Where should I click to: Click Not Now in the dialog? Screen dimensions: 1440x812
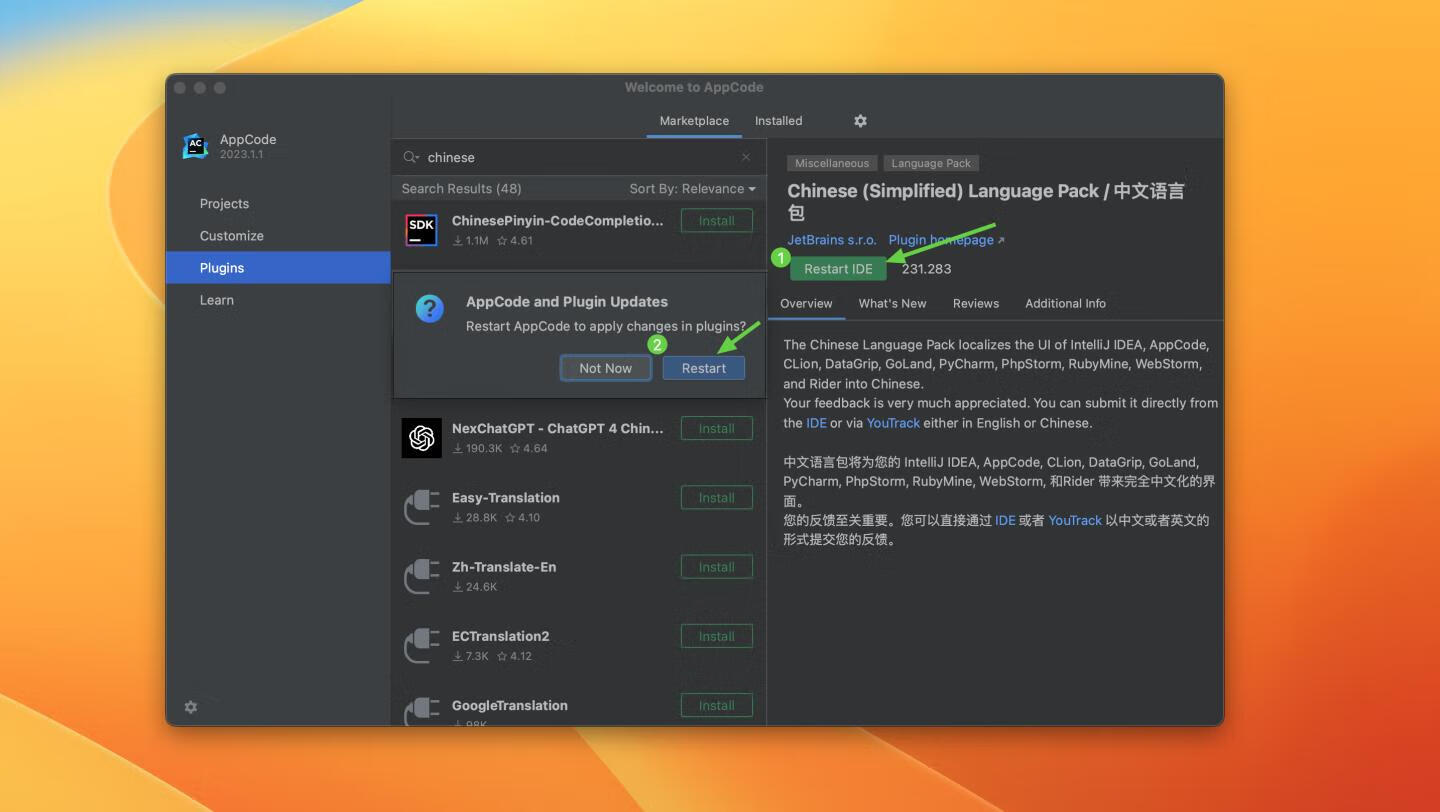coord(605,368)
